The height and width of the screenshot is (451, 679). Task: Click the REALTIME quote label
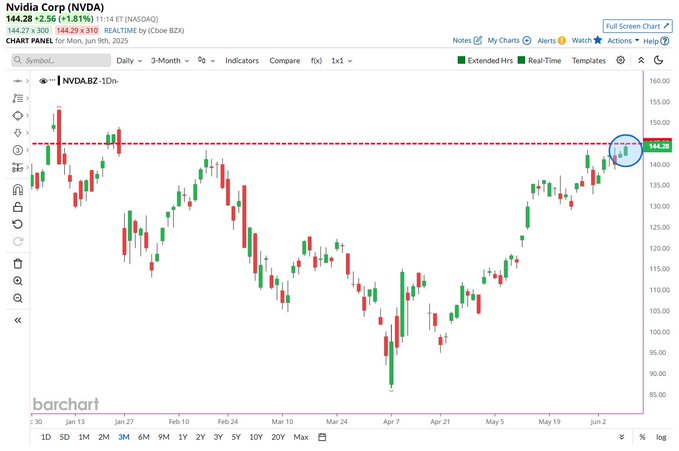tap(120, 30)
